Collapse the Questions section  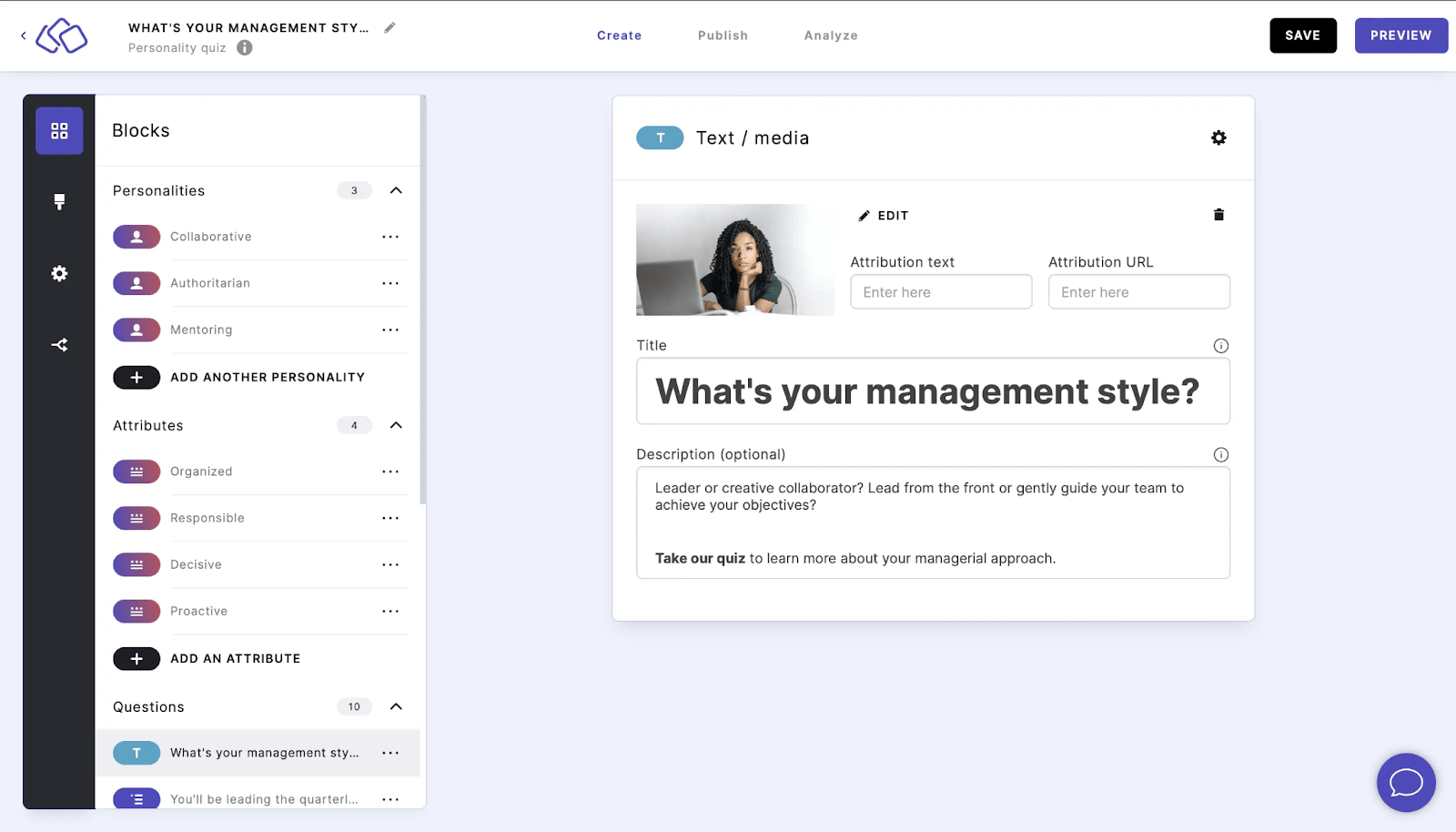396,706
